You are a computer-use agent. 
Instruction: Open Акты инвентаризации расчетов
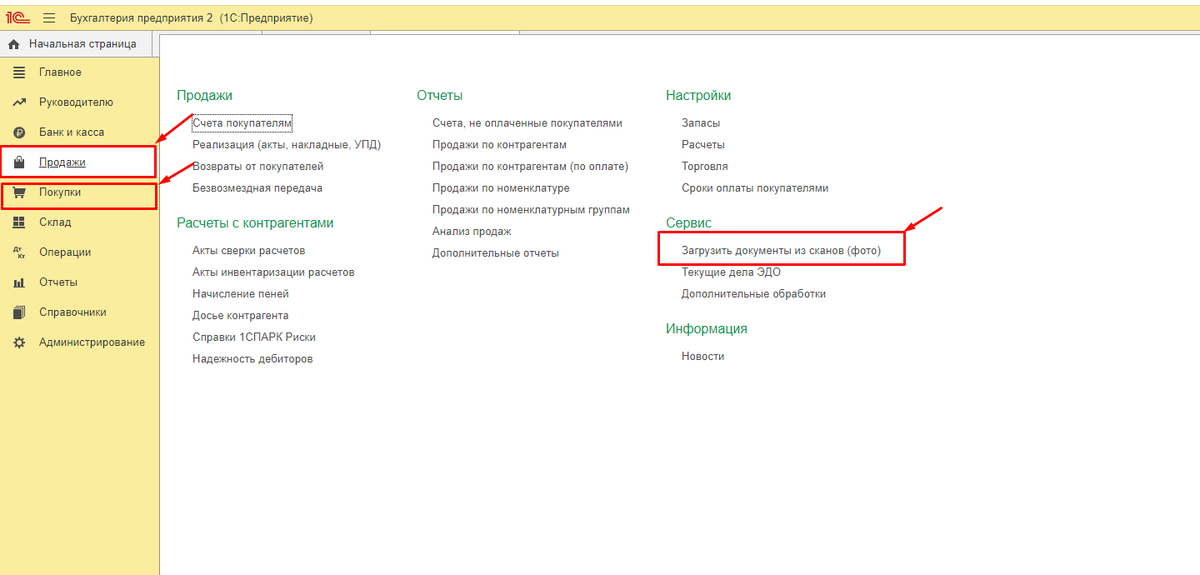pyautogui.click(x=273, y=272)
